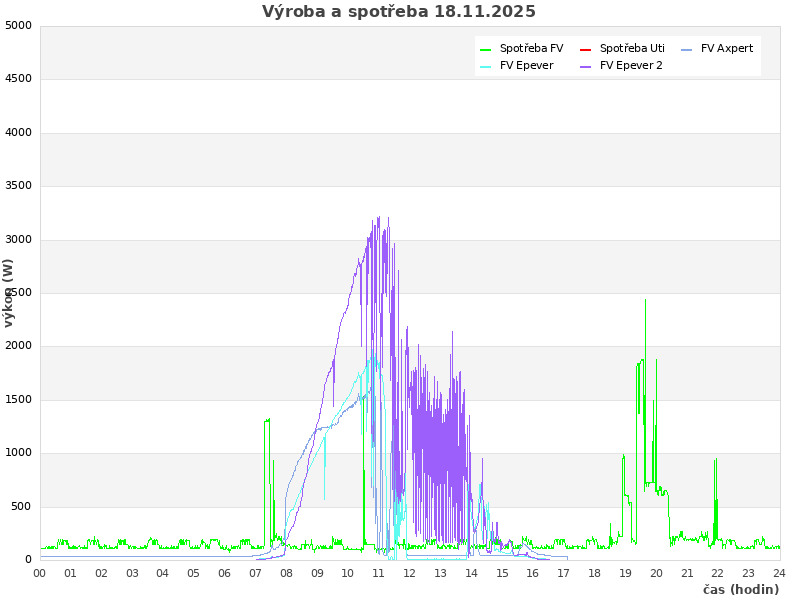The height and width of the screenshot is (600, 800).
Task: Select hour 12 on the time axis
Action: [x=410, y=573]
